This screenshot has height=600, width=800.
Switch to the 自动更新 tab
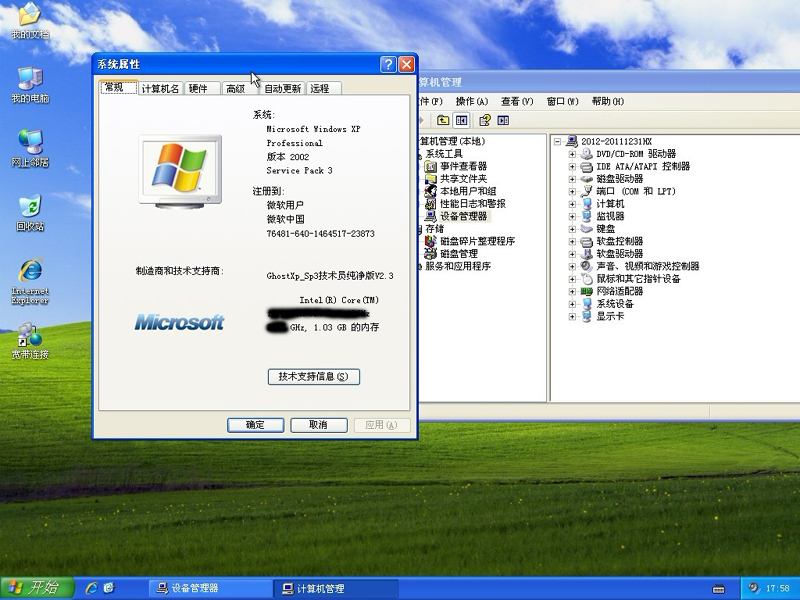282,88
